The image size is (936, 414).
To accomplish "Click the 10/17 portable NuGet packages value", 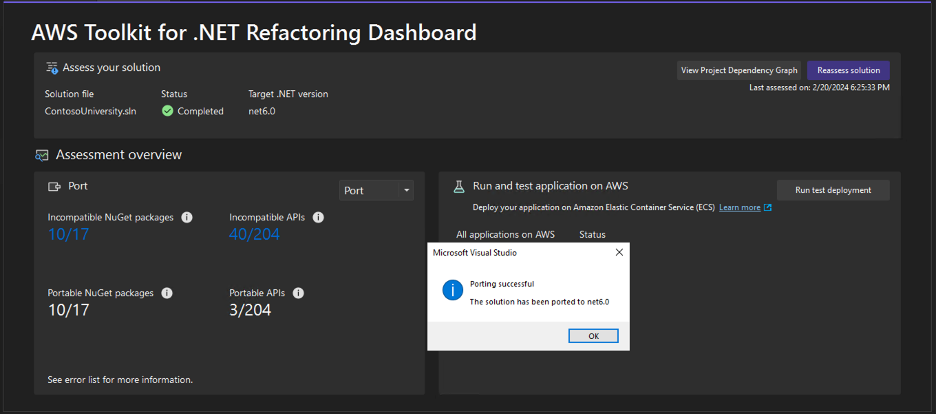I will (x=68, y=310).
